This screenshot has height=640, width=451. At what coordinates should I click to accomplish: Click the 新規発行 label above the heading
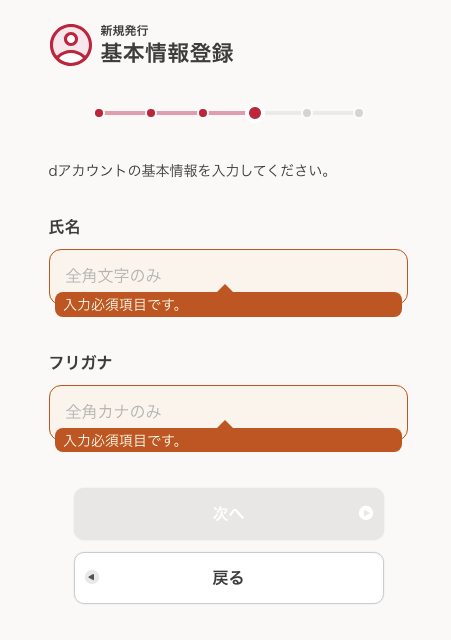click(124, 30)
